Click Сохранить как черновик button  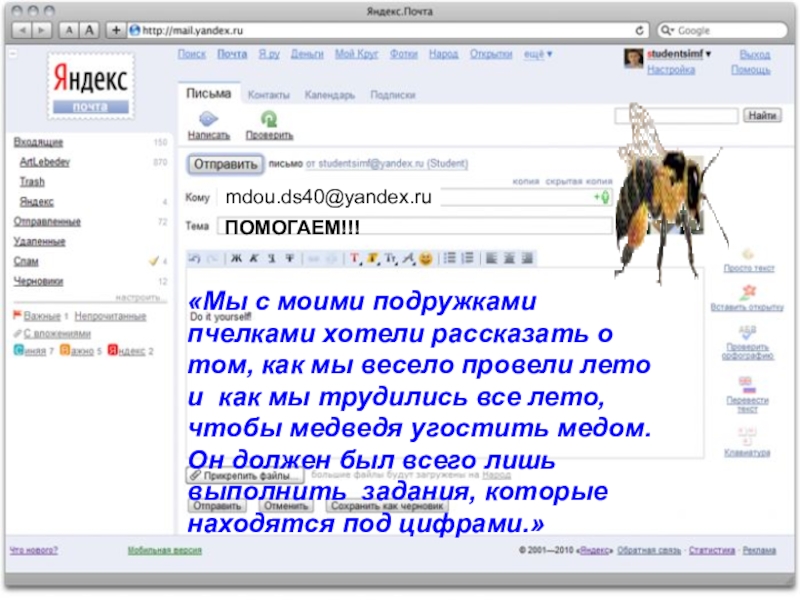click(x=387, y=506)
